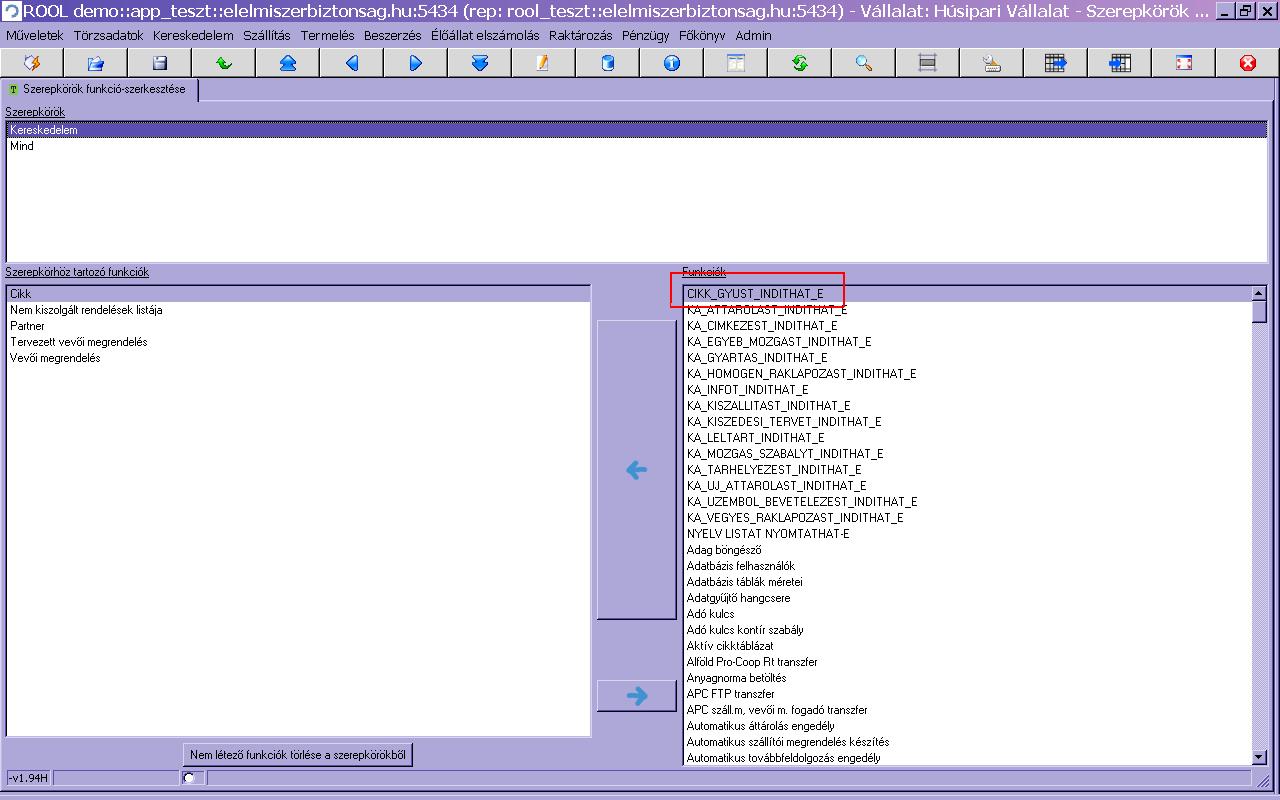Viewport: 1280px width, 800px height.
Task: Click 'Nem létező funkciók törlése a szerepkörökből' button
Action: (x=298, y=755)
